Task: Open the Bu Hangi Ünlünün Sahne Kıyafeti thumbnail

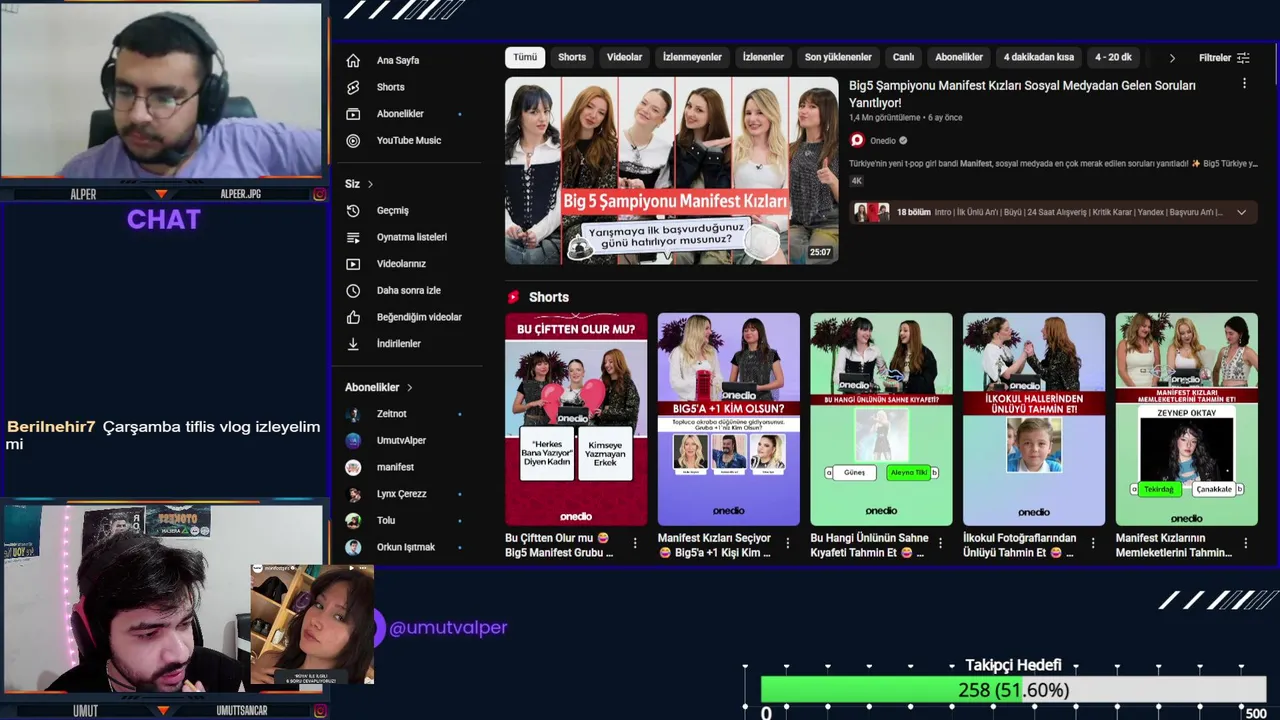Action: point(881,419)
